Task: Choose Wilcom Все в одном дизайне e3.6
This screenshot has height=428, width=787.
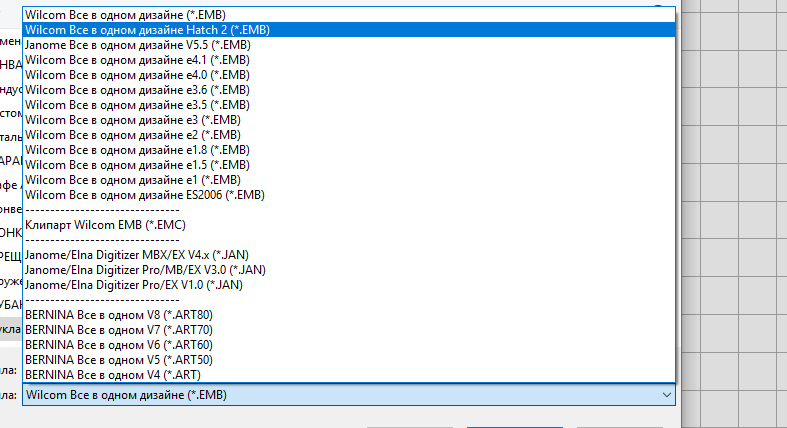Action: pos(349,90)
